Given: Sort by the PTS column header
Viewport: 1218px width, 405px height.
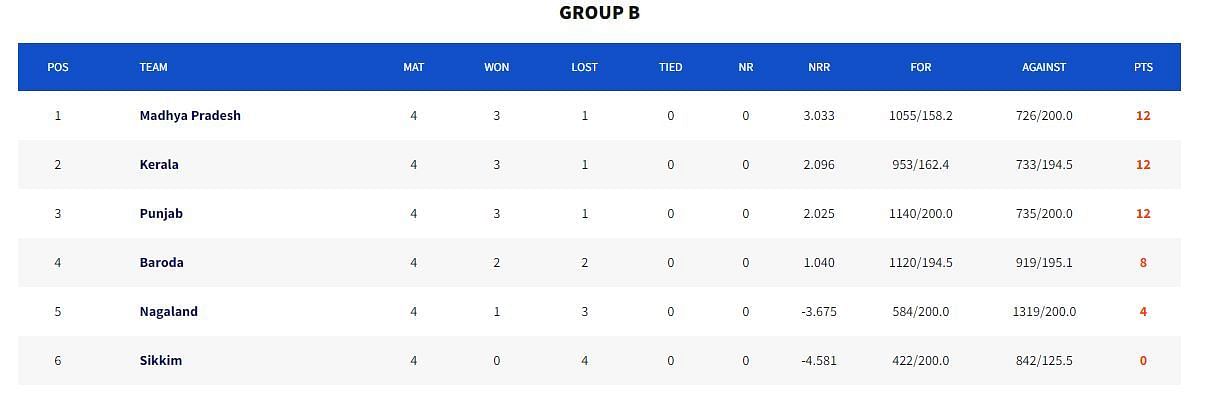Looking at the screenshot, I should [1143, 67].
